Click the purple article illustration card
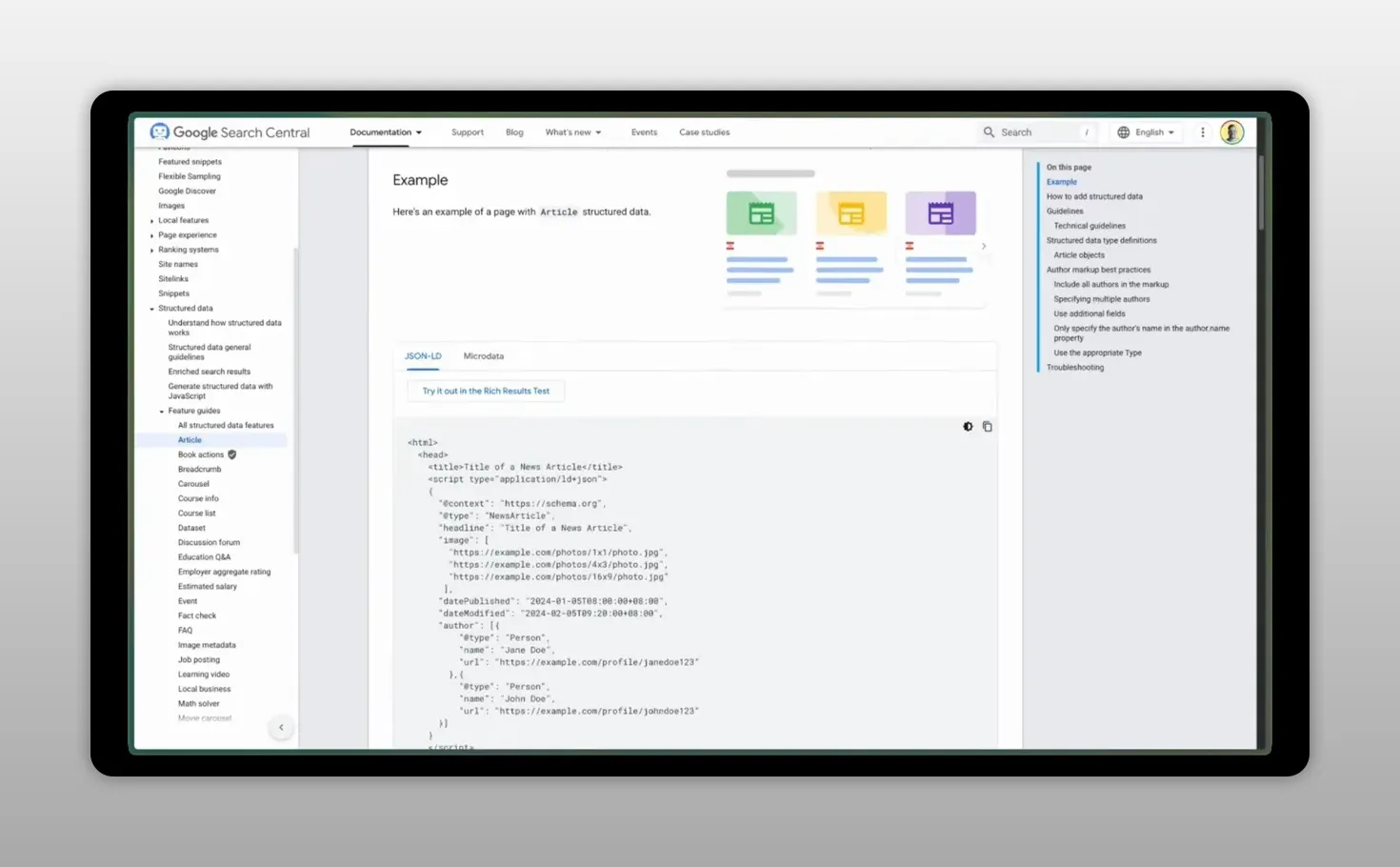This screenshot has height=867, width=1400. coord(941,213)
